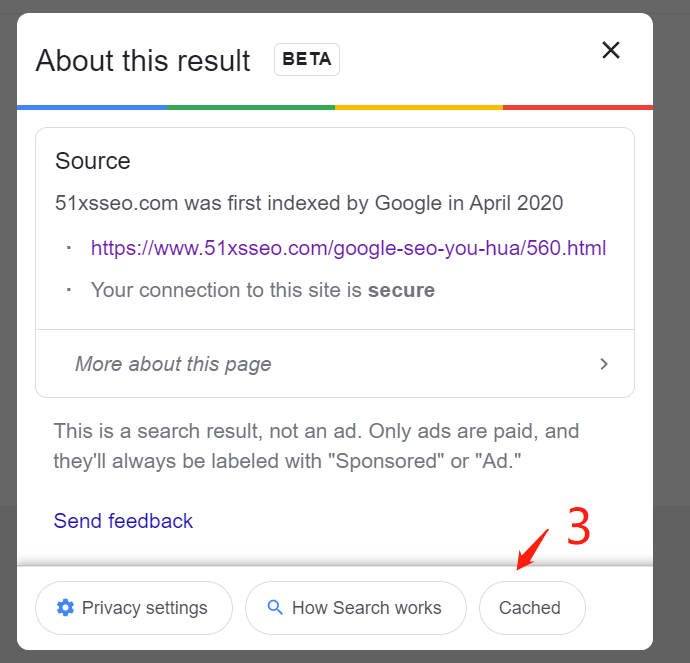Click the magnifier icon in How Search works
Image resolution: width=690 pixels, height=663 pixels.
tap(276, 608)
